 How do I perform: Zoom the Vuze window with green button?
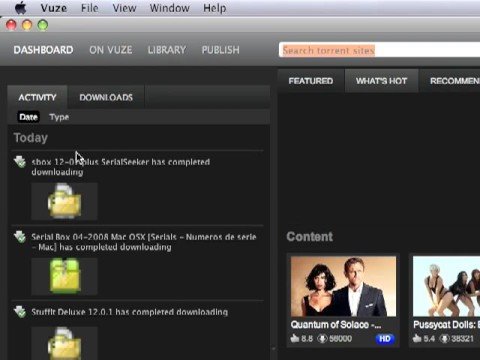click(43, 25)
